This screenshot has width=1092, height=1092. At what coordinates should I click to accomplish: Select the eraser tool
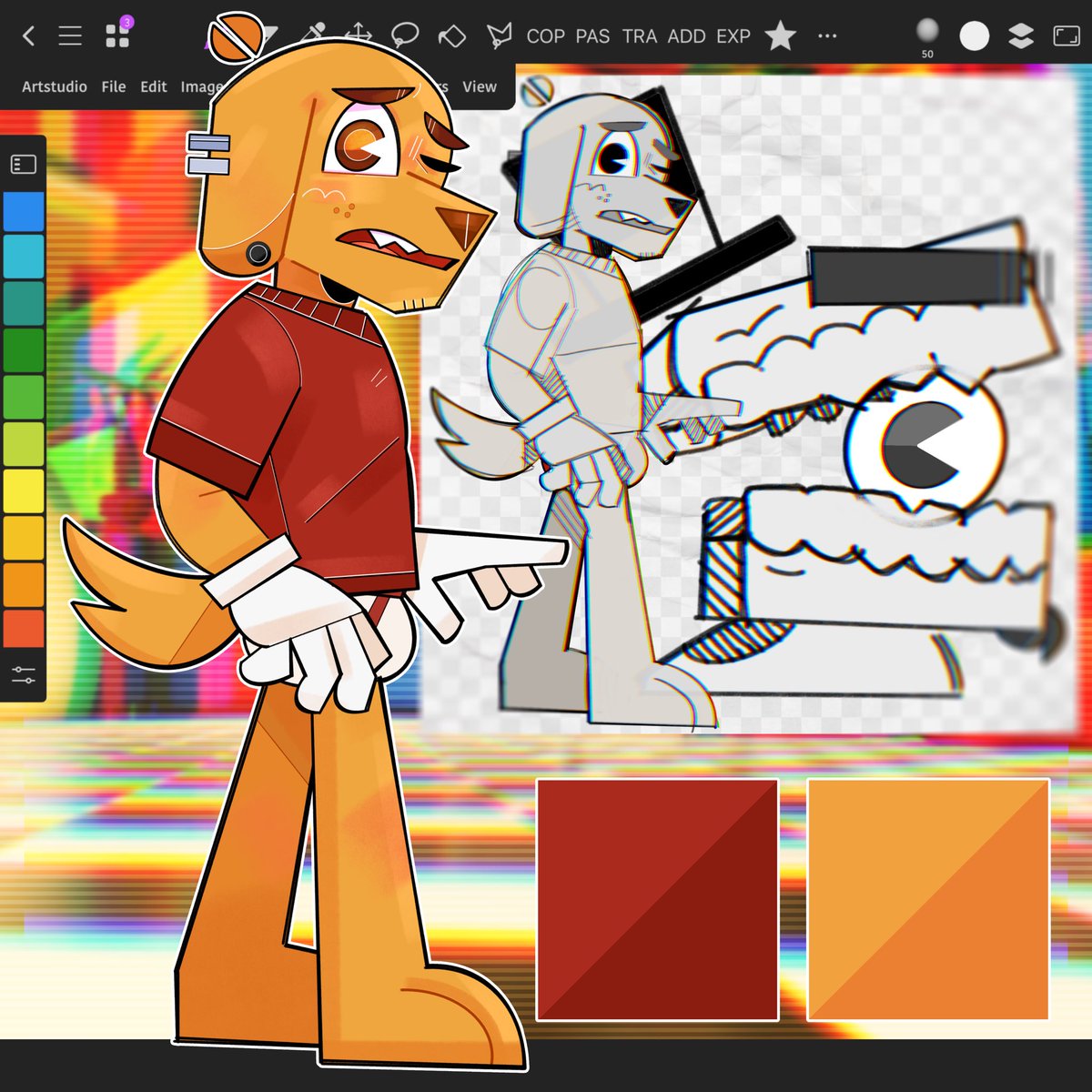[452, 36]
